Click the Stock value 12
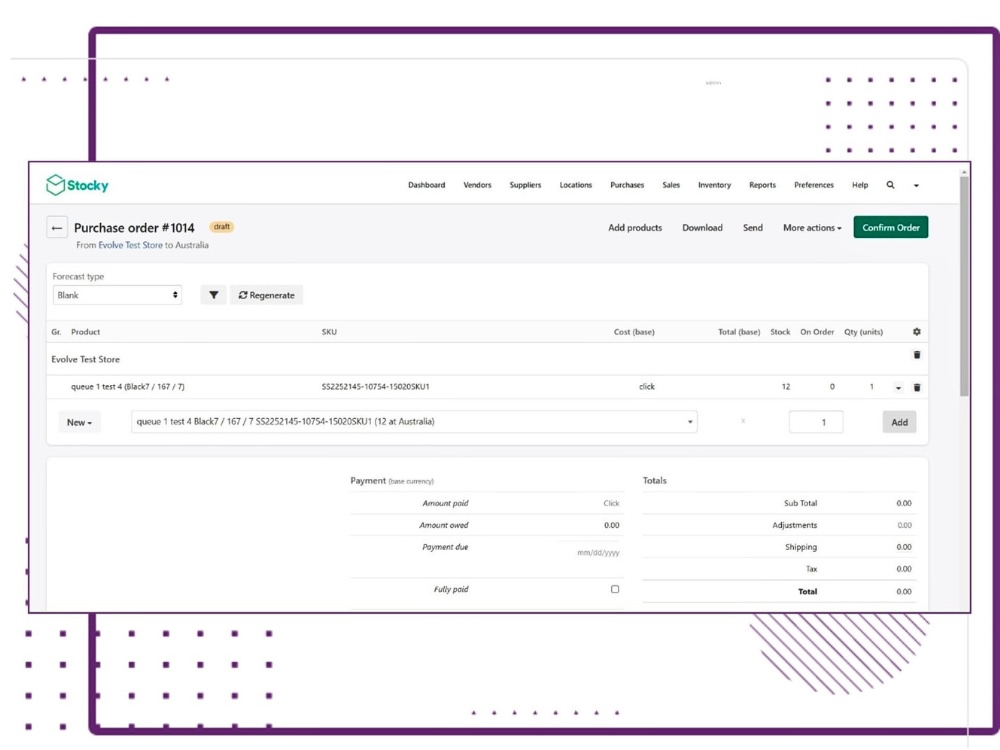The width and height of the screenshot is (1000, 750). [786, 386]
